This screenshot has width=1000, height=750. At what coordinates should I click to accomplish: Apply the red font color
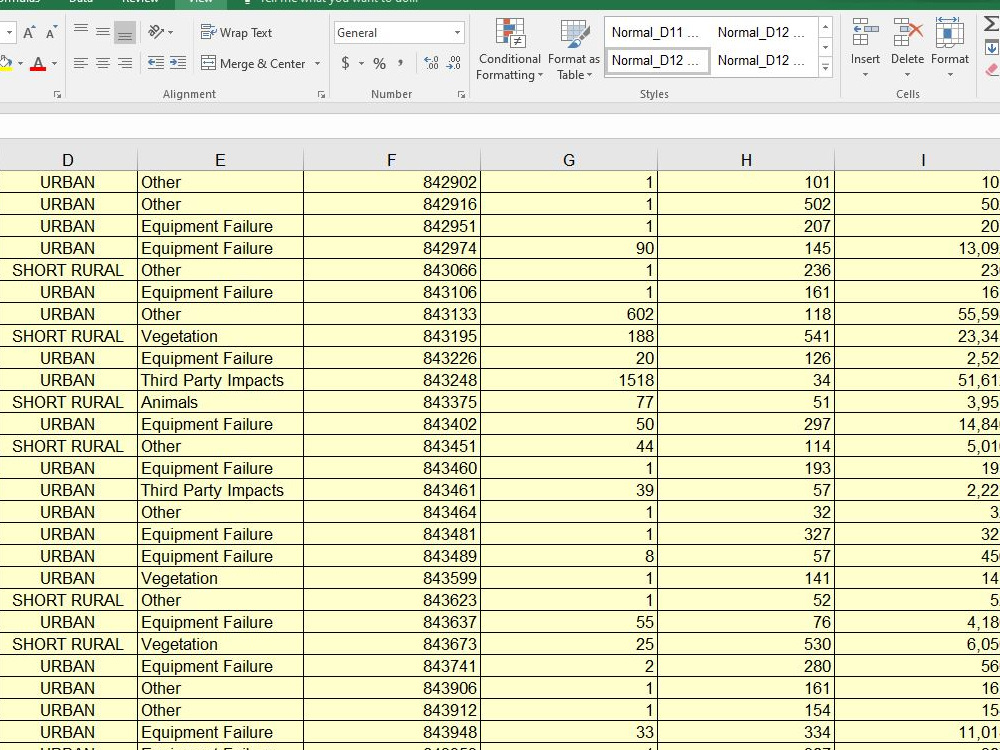coord(38,63)
